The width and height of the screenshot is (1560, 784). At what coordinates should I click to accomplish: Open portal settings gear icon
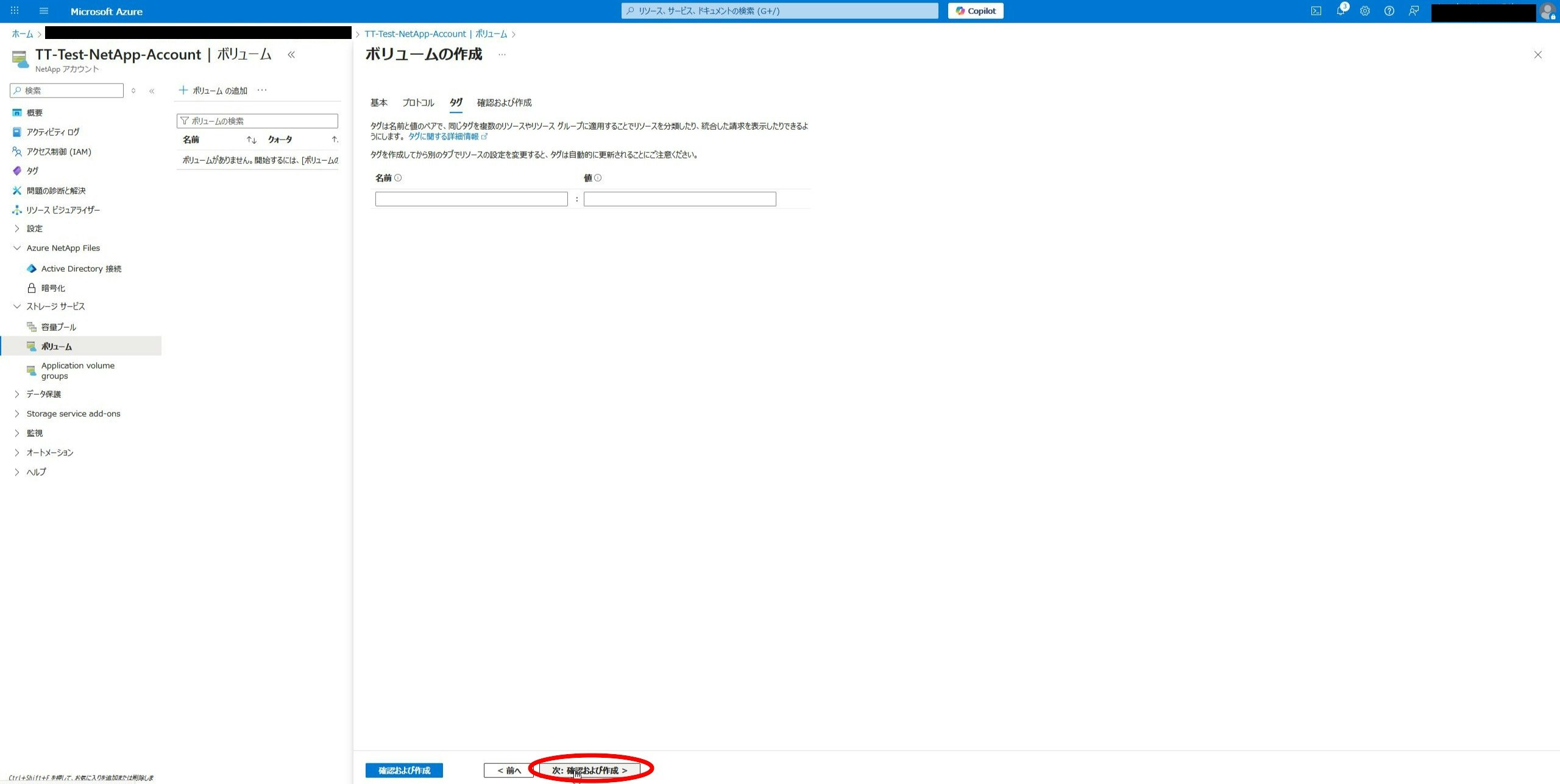coord(1364,11)
